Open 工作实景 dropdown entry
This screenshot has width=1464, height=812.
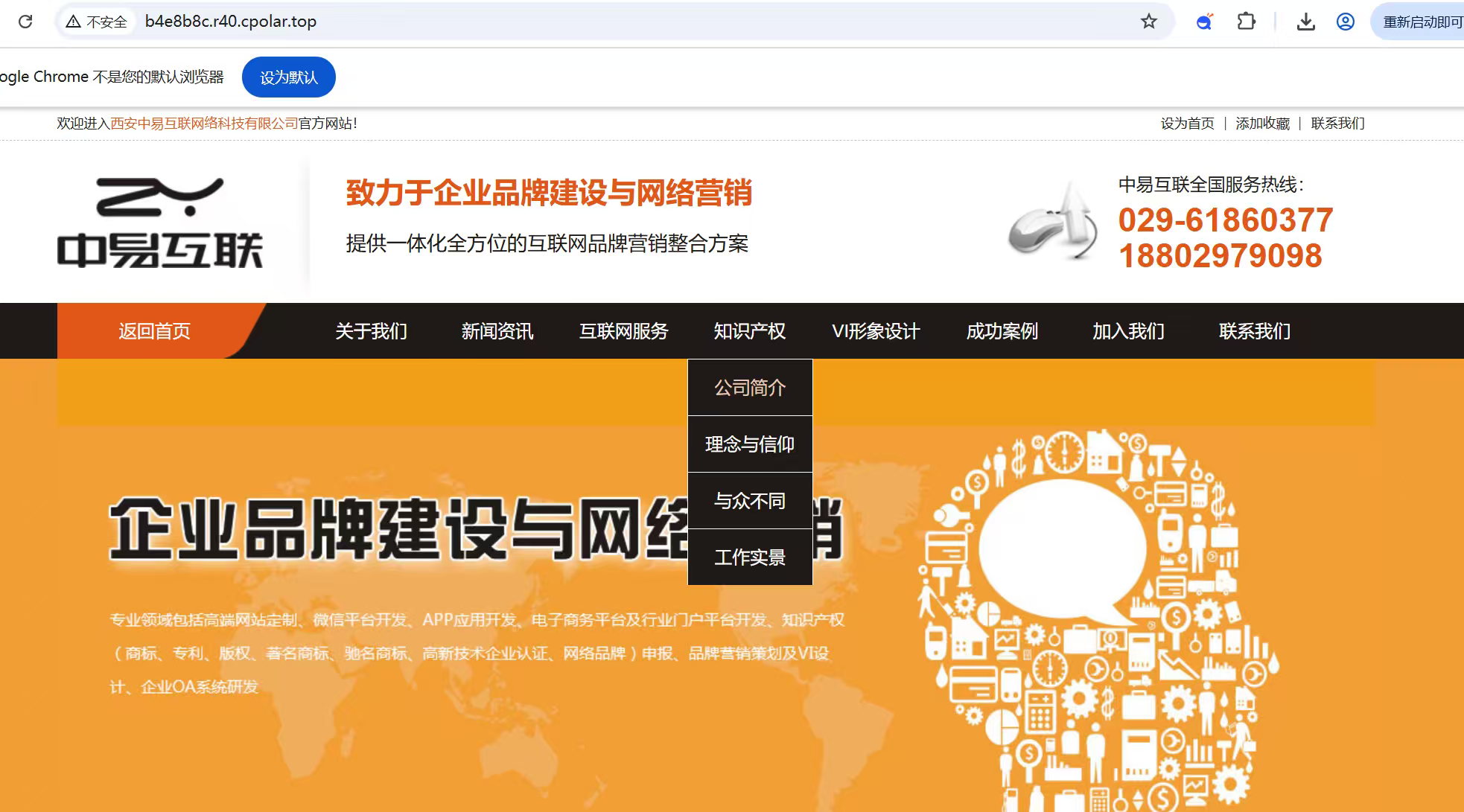coord(750,557)
